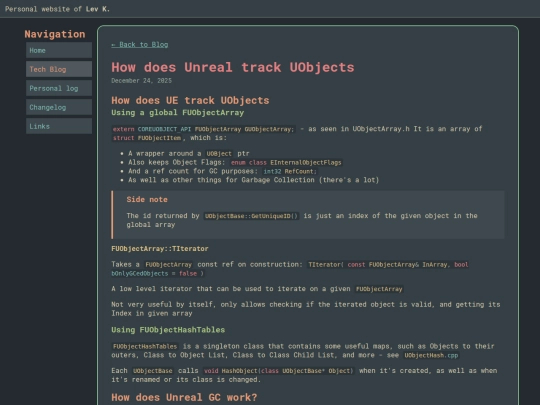Click the 'void HashObject(class UObjectBase* Object)' code

[x=278, y=371]
